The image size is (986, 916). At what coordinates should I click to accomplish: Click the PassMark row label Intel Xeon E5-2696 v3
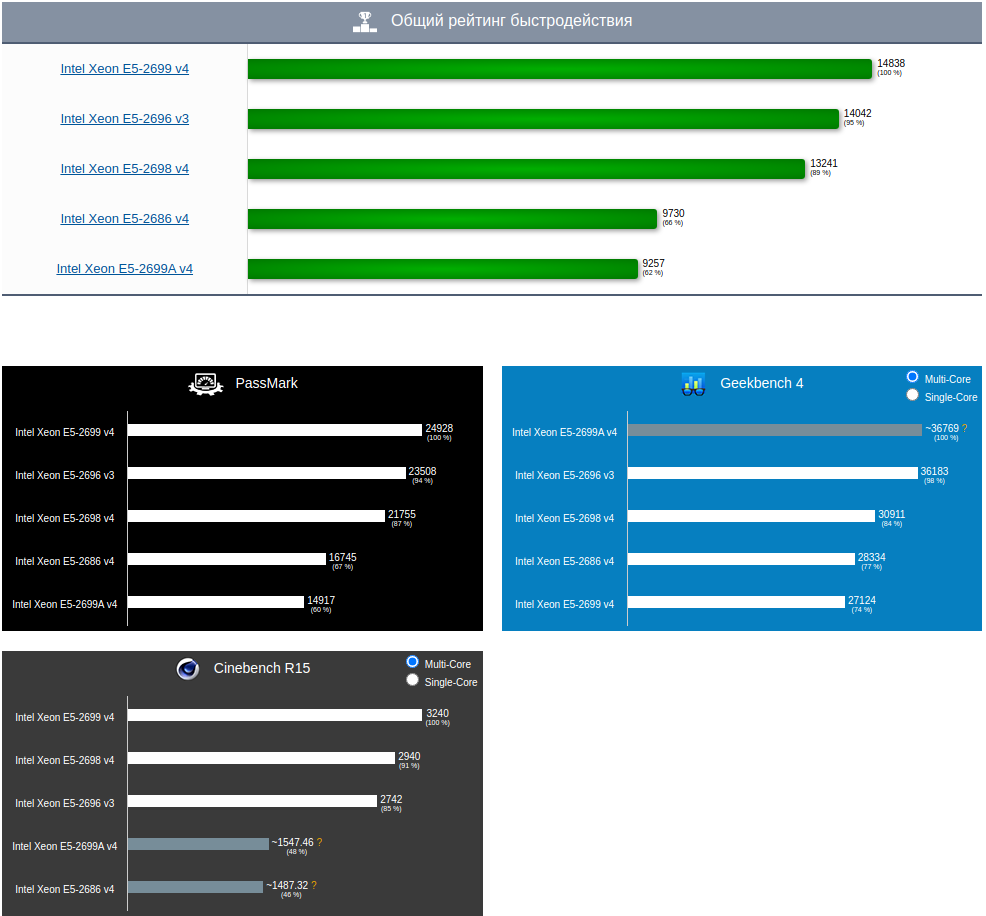point(65,475)
